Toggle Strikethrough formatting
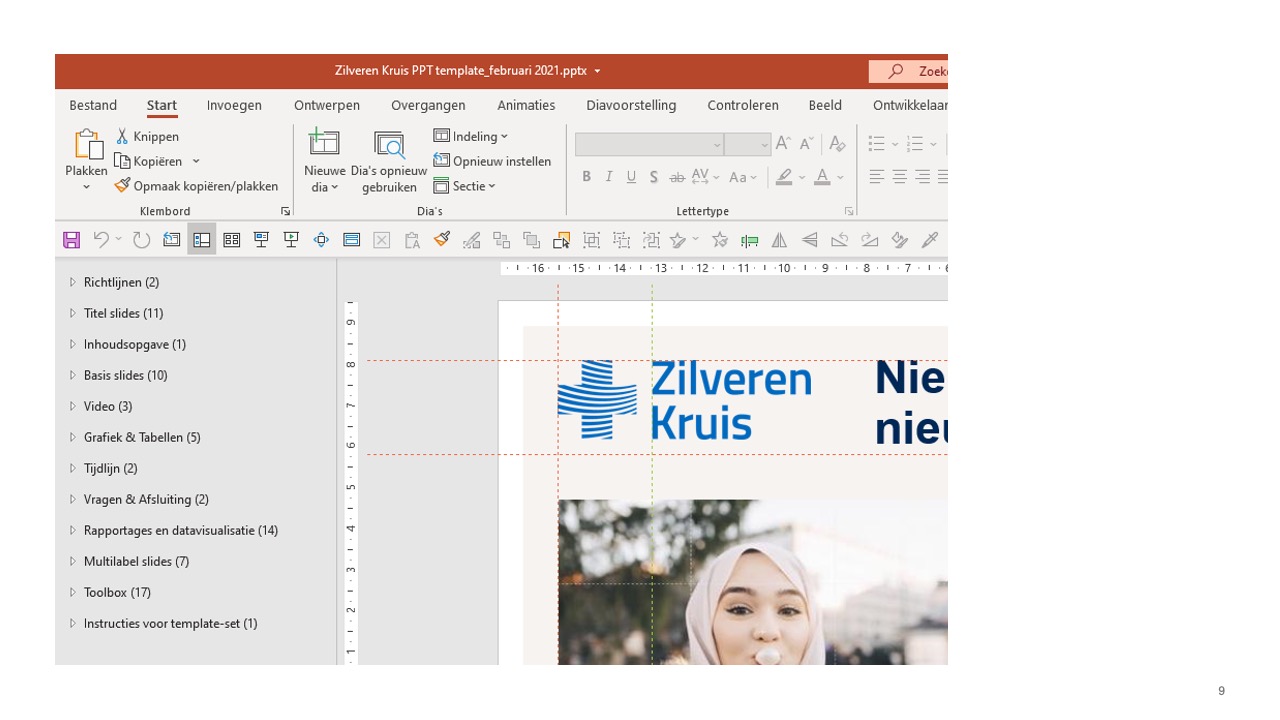Viewport: 1280px width, 720px height. [677, 177]
